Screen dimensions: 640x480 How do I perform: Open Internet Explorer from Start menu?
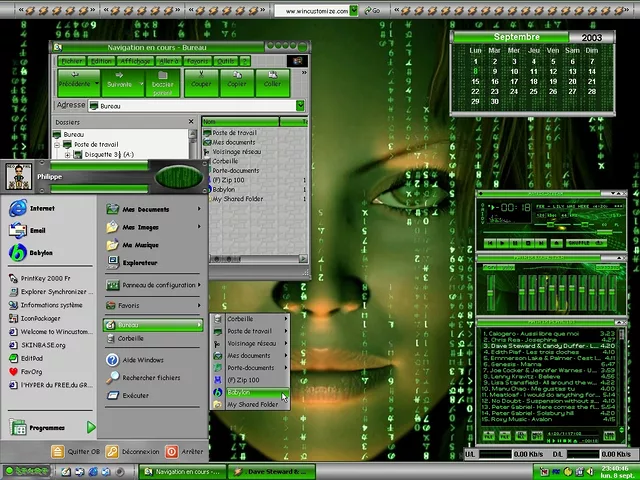coord(40,209)
